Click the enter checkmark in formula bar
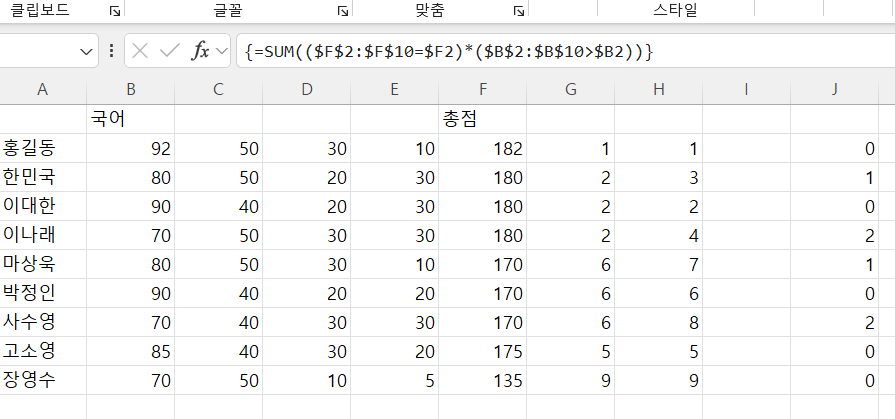The height and width of the screenshot is (419, 895). pyautogui.click(x=170, y=51)
